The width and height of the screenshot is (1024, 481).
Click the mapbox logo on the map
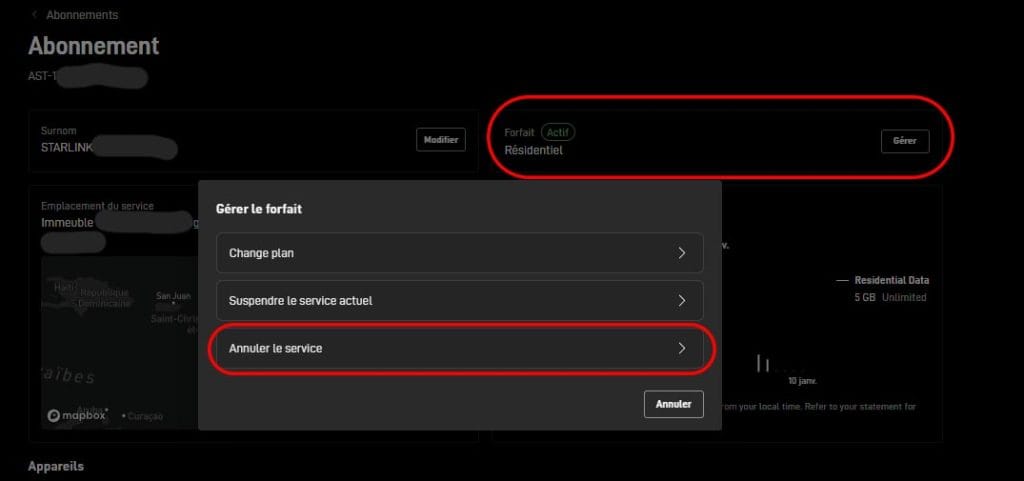tap(76, 416)
